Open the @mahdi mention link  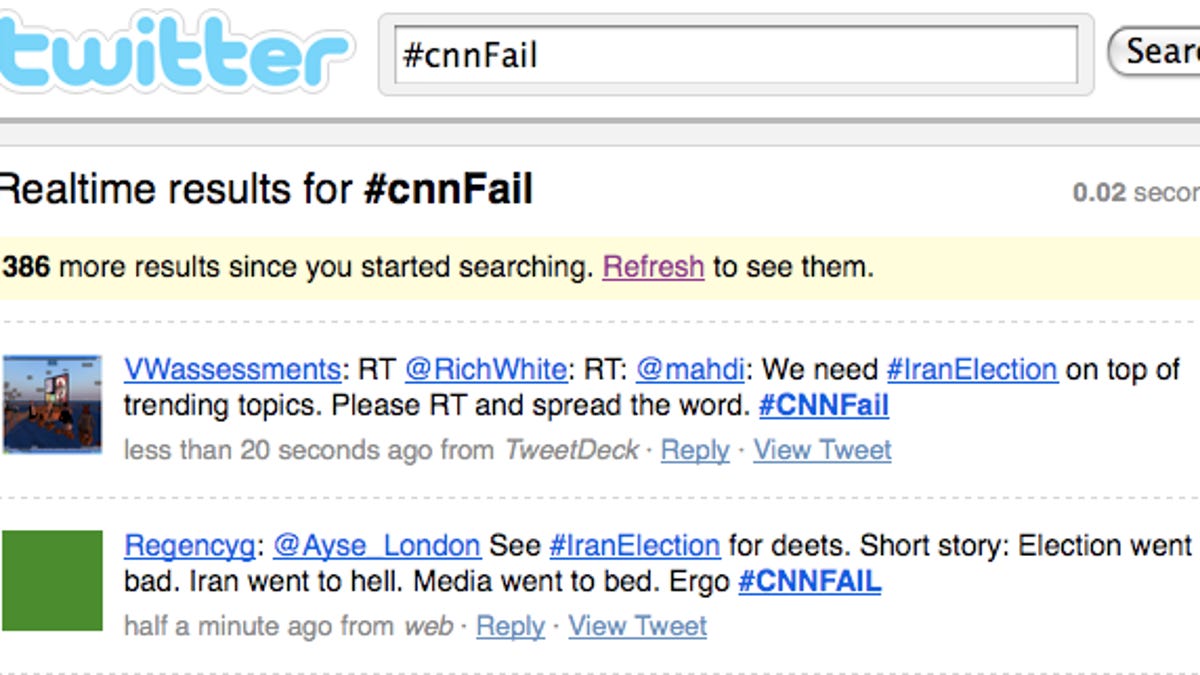tap(690, 369)
